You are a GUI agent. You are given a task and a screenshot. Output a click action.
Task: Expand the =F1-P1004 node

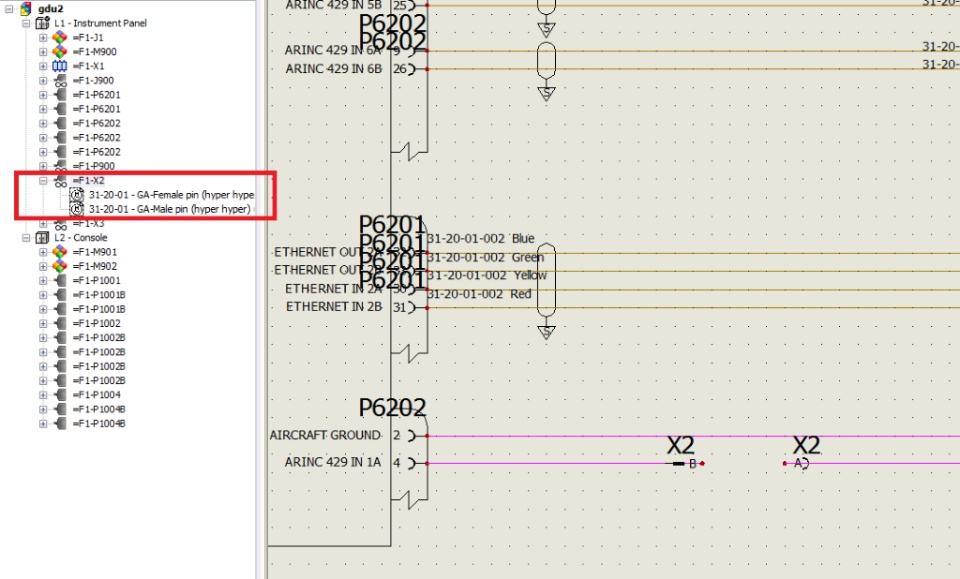point(43,395)
